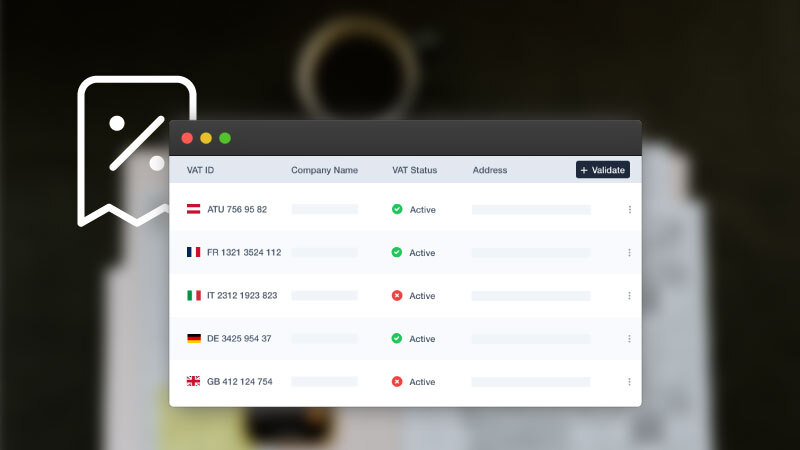Select VAT ID GB 412 124 754

coord(239,382)
